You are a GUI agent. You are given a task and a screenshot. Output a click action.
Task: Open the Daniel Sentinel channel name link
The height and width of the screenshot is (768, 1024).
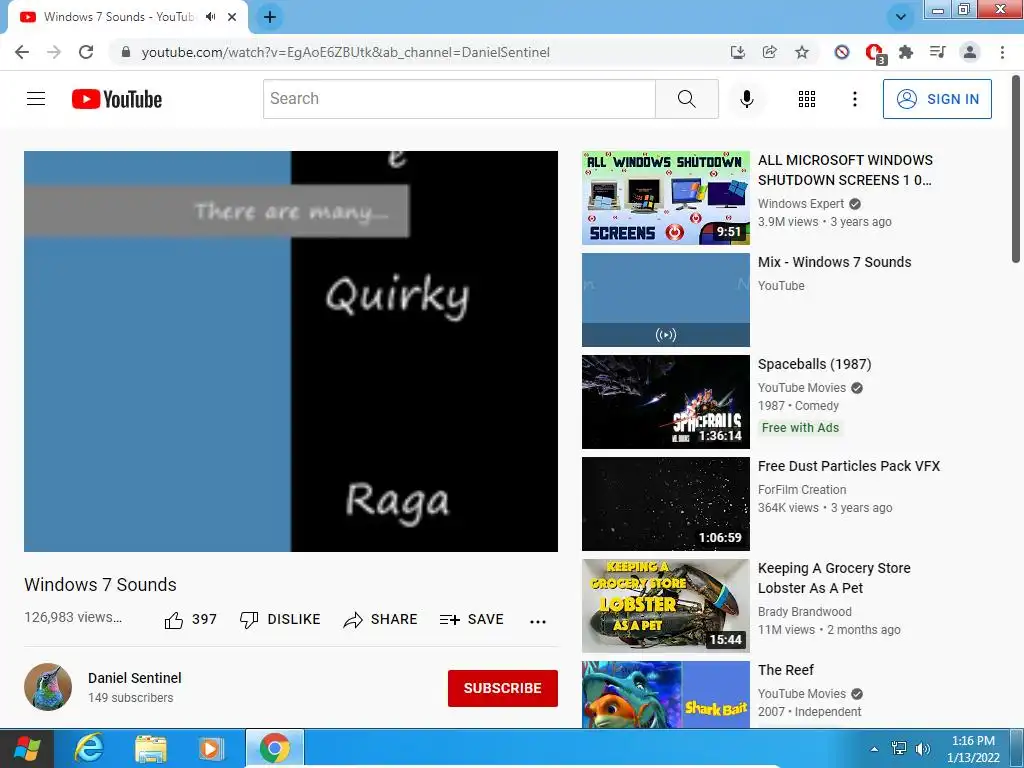pos(135,678)
